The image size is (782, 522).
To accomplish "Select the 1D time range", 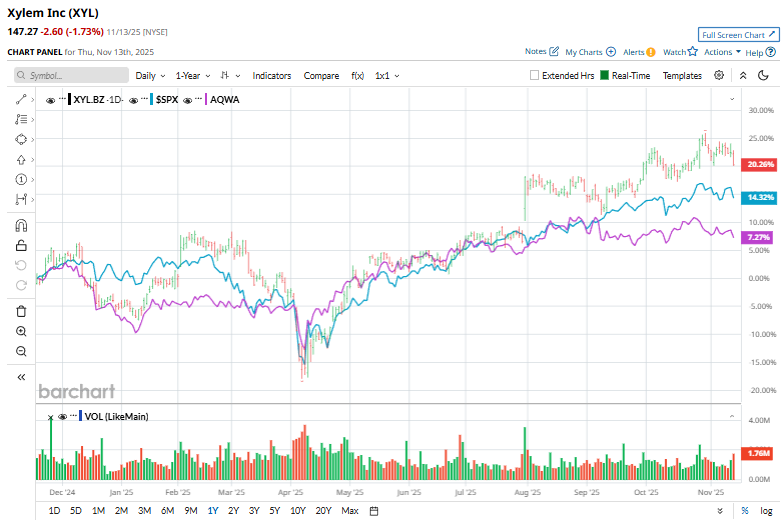I will [54, 511].
